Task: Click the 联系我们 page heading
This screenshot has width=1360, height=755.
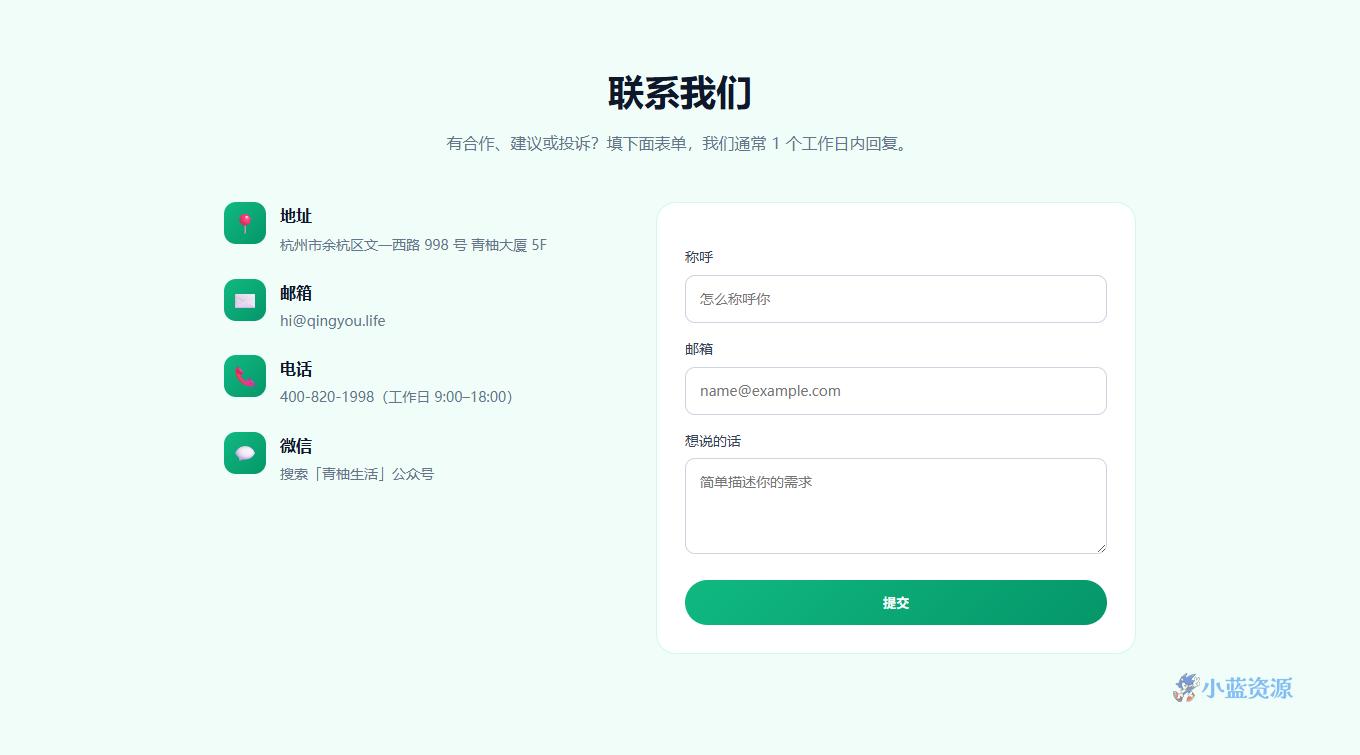Action: (x=680, y=93)
